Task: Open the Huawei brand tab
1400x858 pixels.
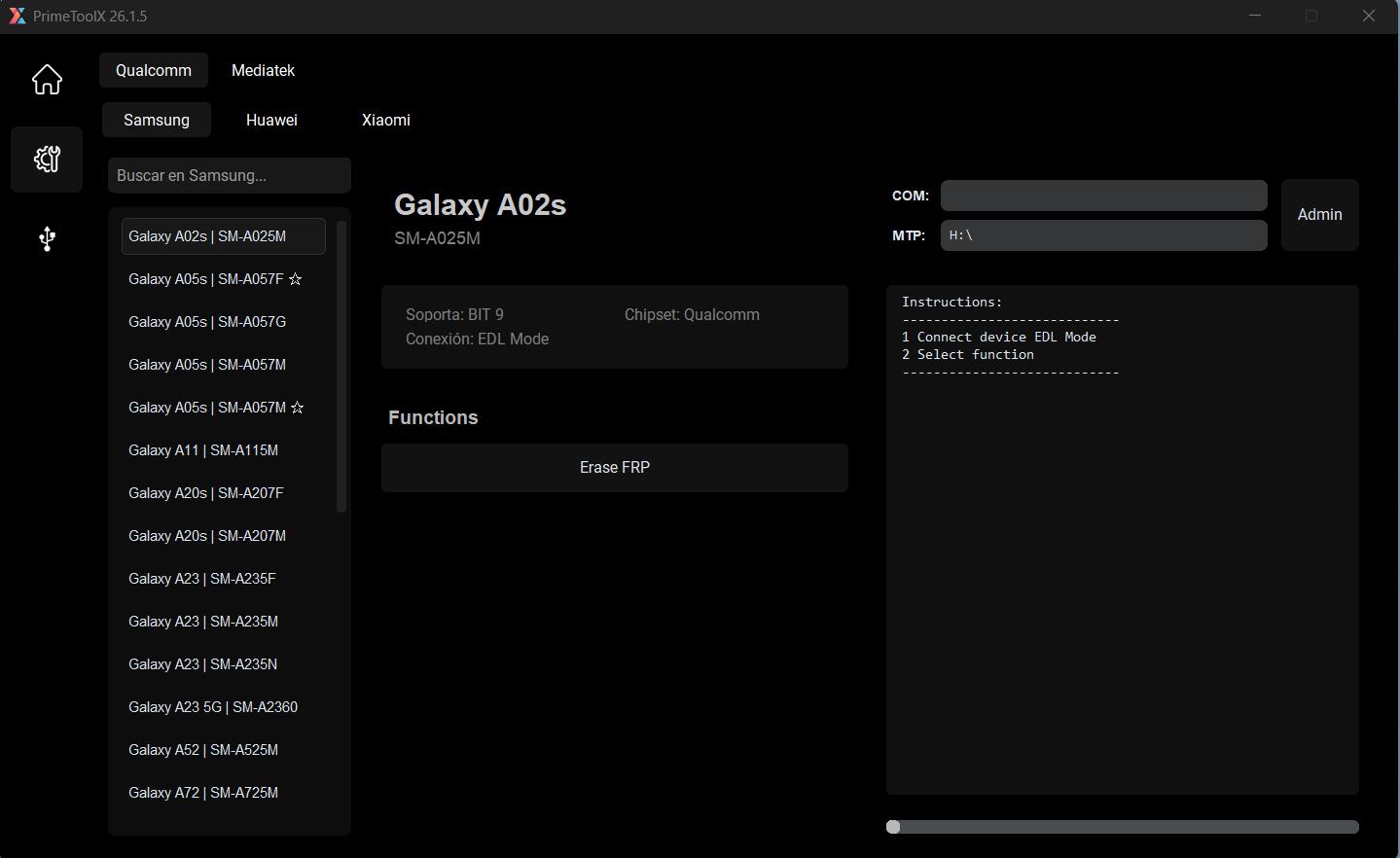Action: pyautogui.click(x=271, y=121)
